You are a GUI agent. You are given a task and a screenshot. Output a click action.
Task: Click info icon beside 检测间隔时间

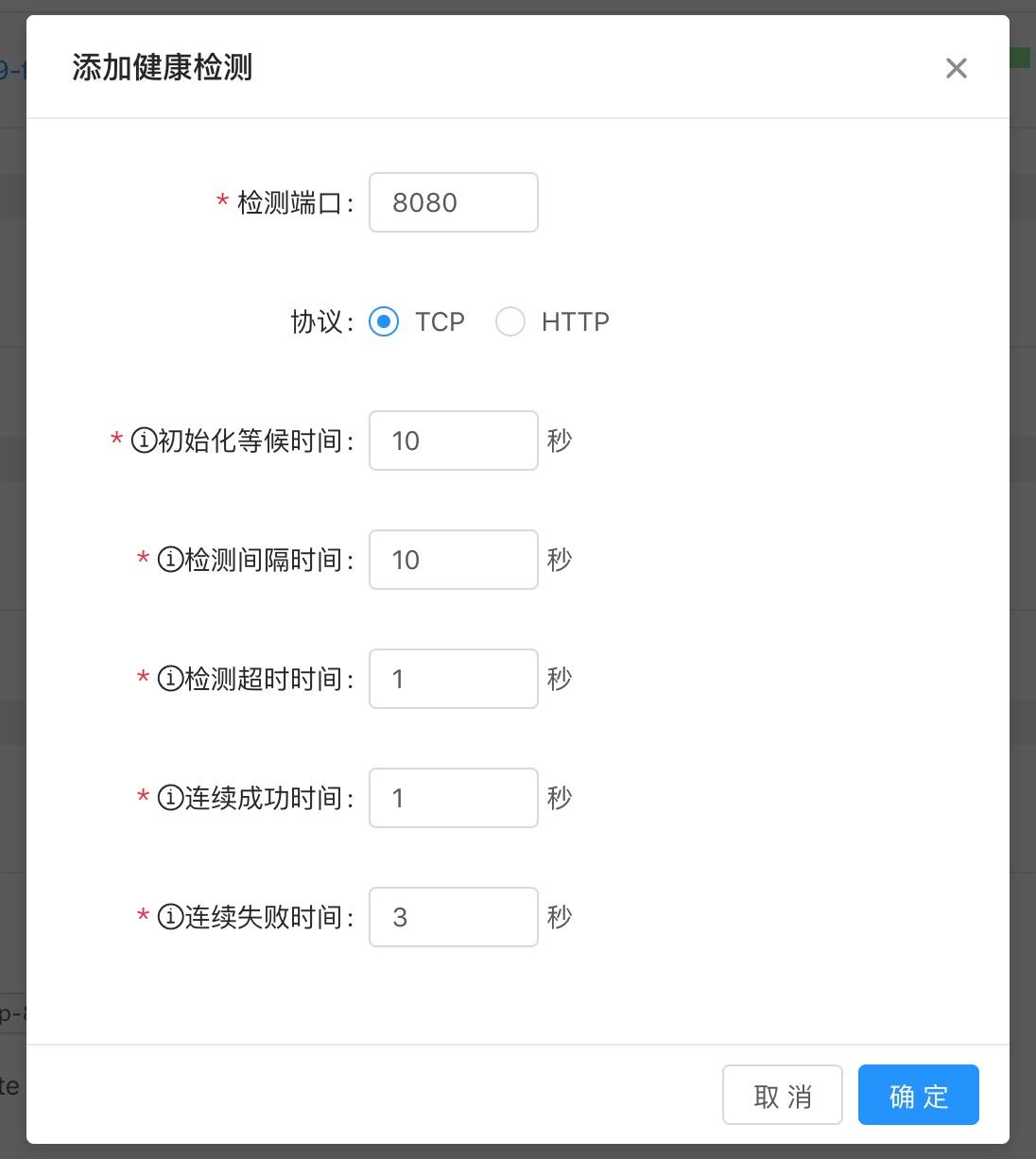(169, 560)
